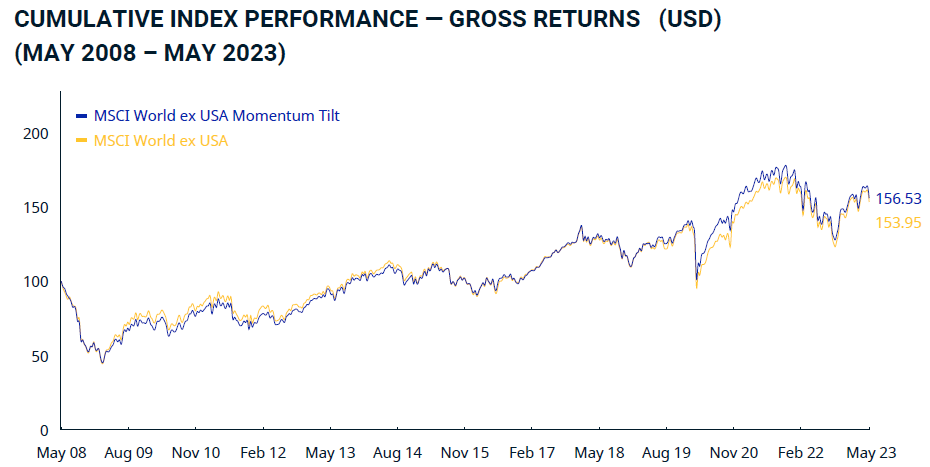Click the 200 y-axis label
The image size is (930, 467).
[36, 133]
